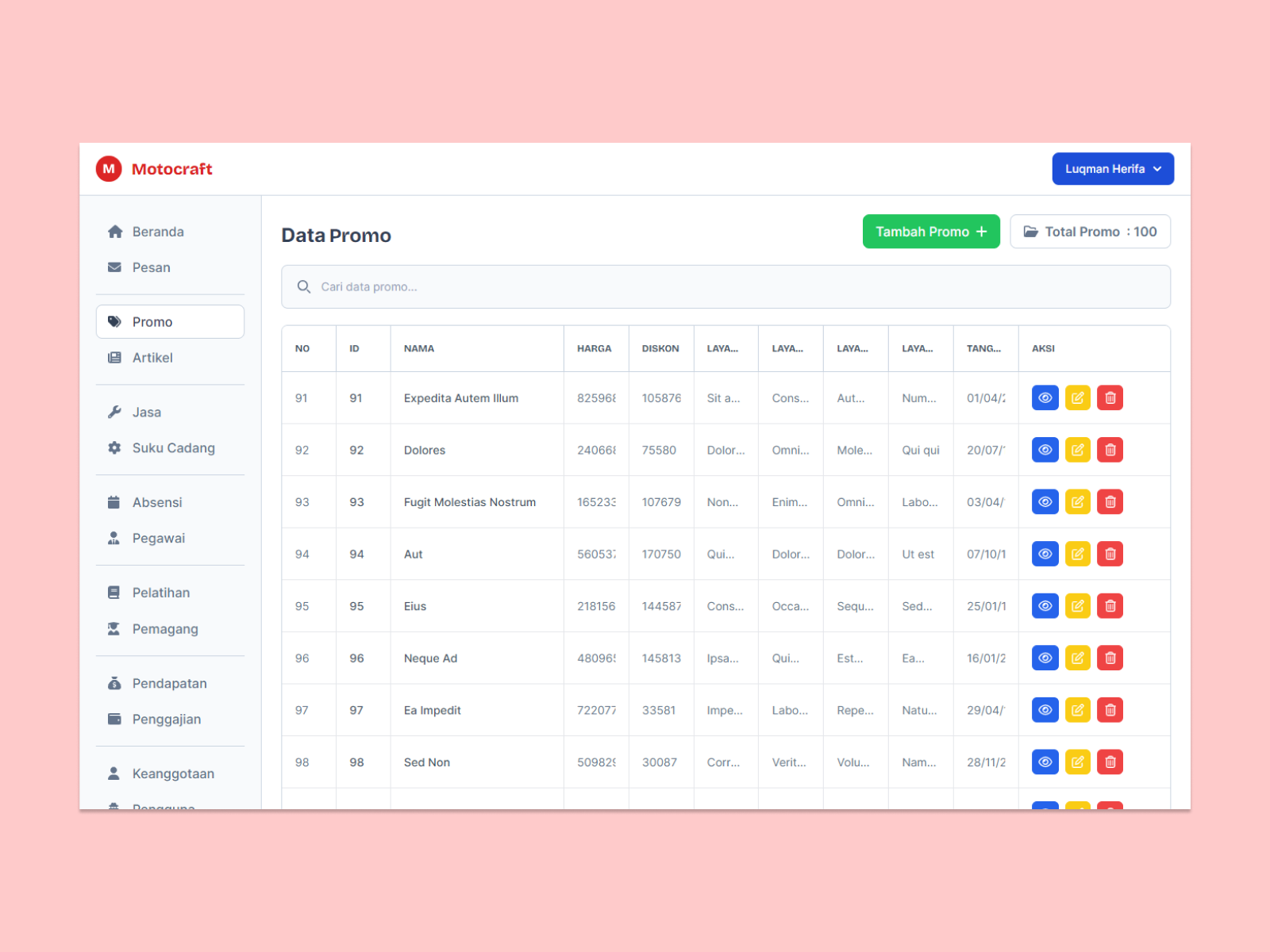Select Artikel in the sidebar

click(x=152, y=358)
